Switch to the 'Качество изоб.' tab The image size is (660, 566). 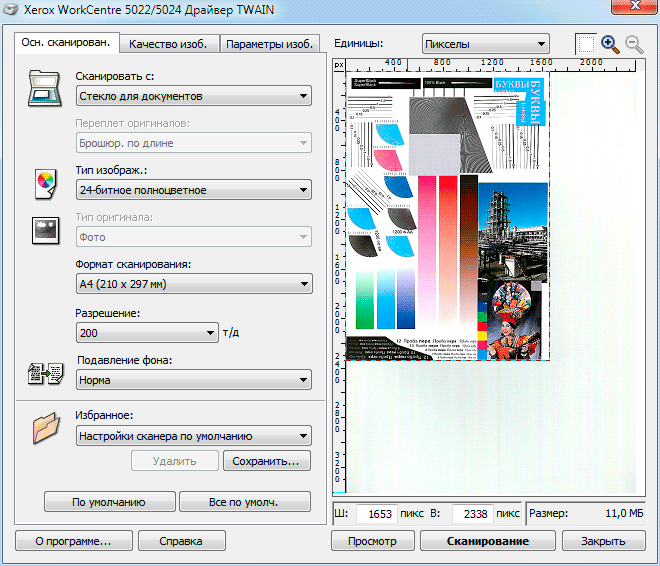[168, 44]
